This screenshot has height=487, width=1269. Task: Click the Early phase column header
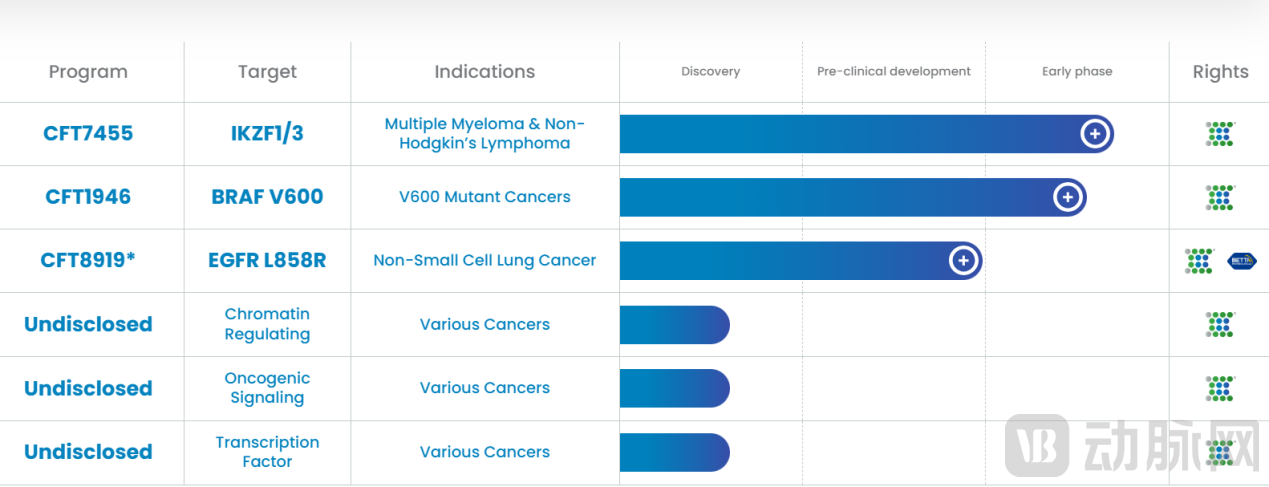point(1077,72)
